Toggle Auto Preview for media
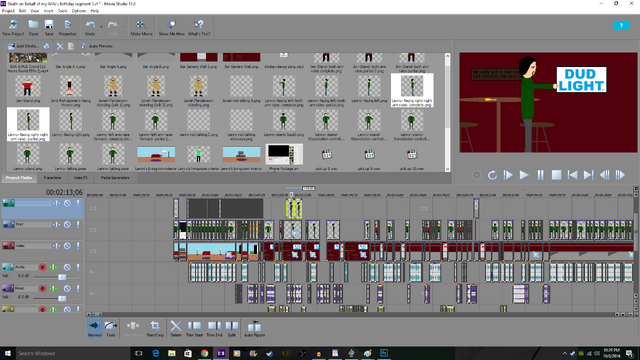640x360 pixels. (97, 46)
